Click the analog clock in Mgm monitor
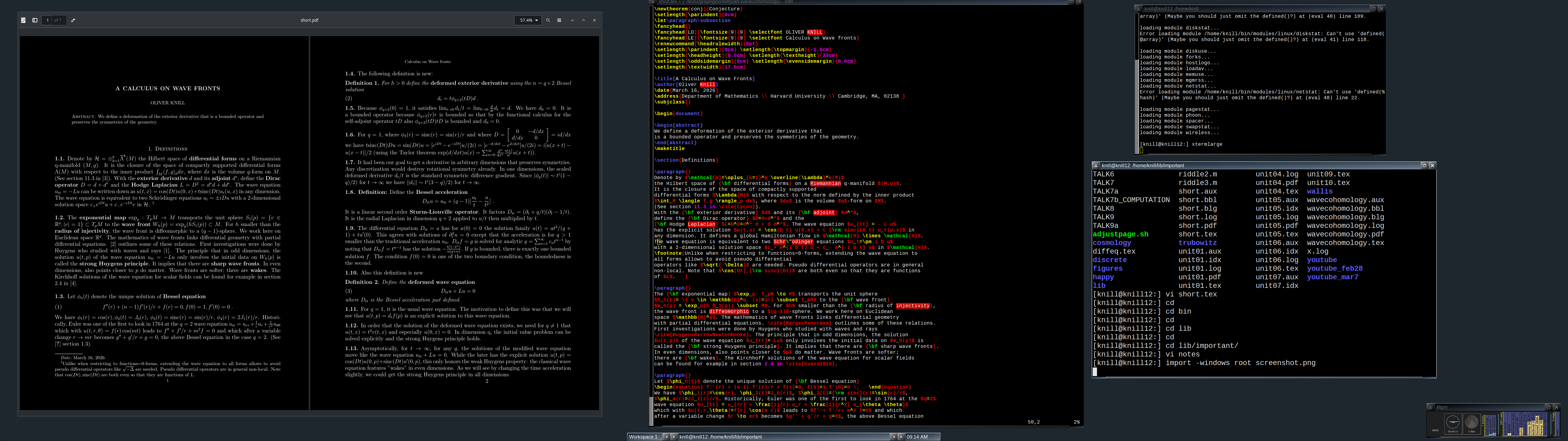 pos(1453,422)
